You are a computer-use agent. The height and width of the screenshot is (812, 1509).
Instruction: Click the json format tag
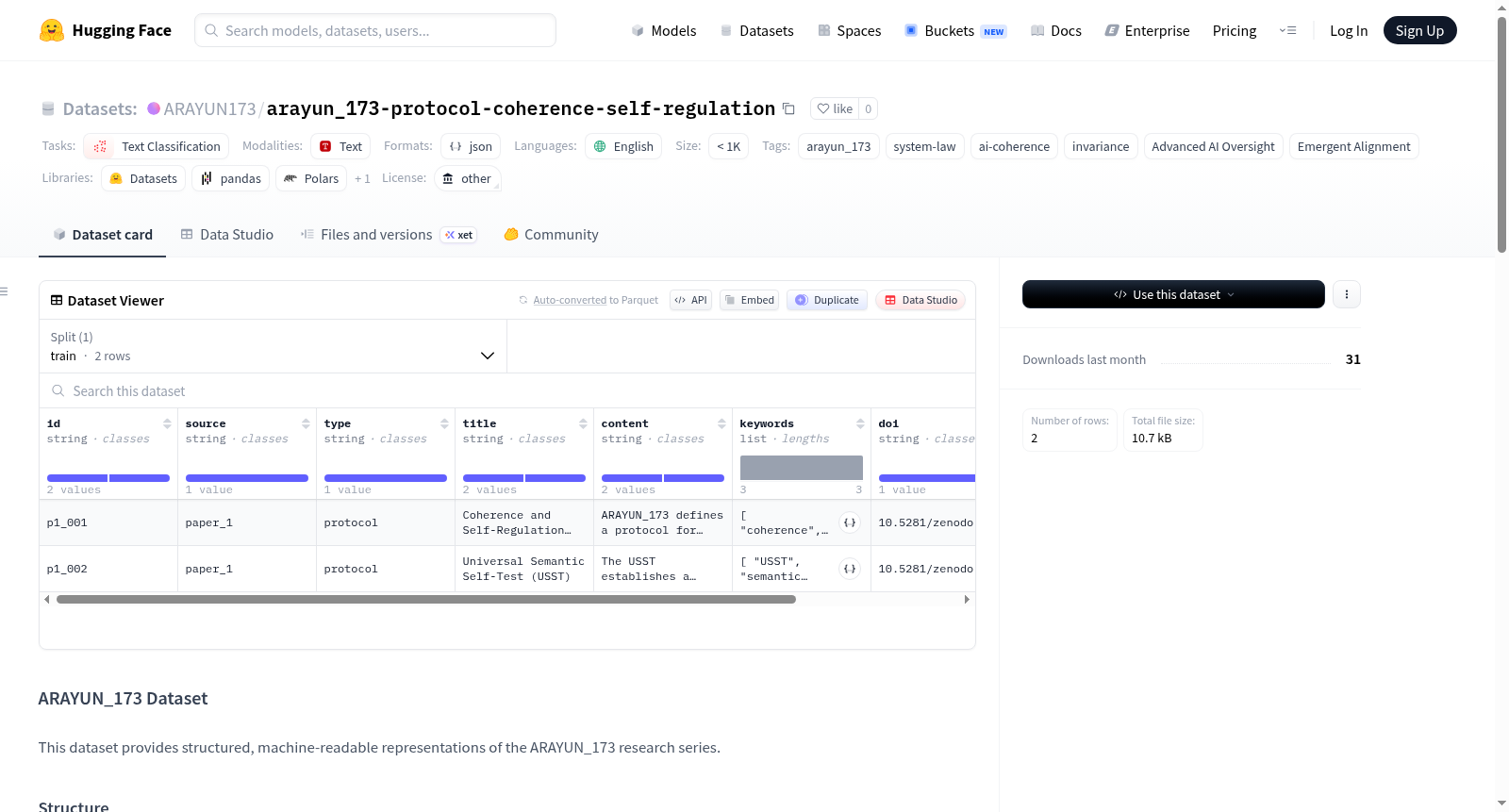coord(471,146)
